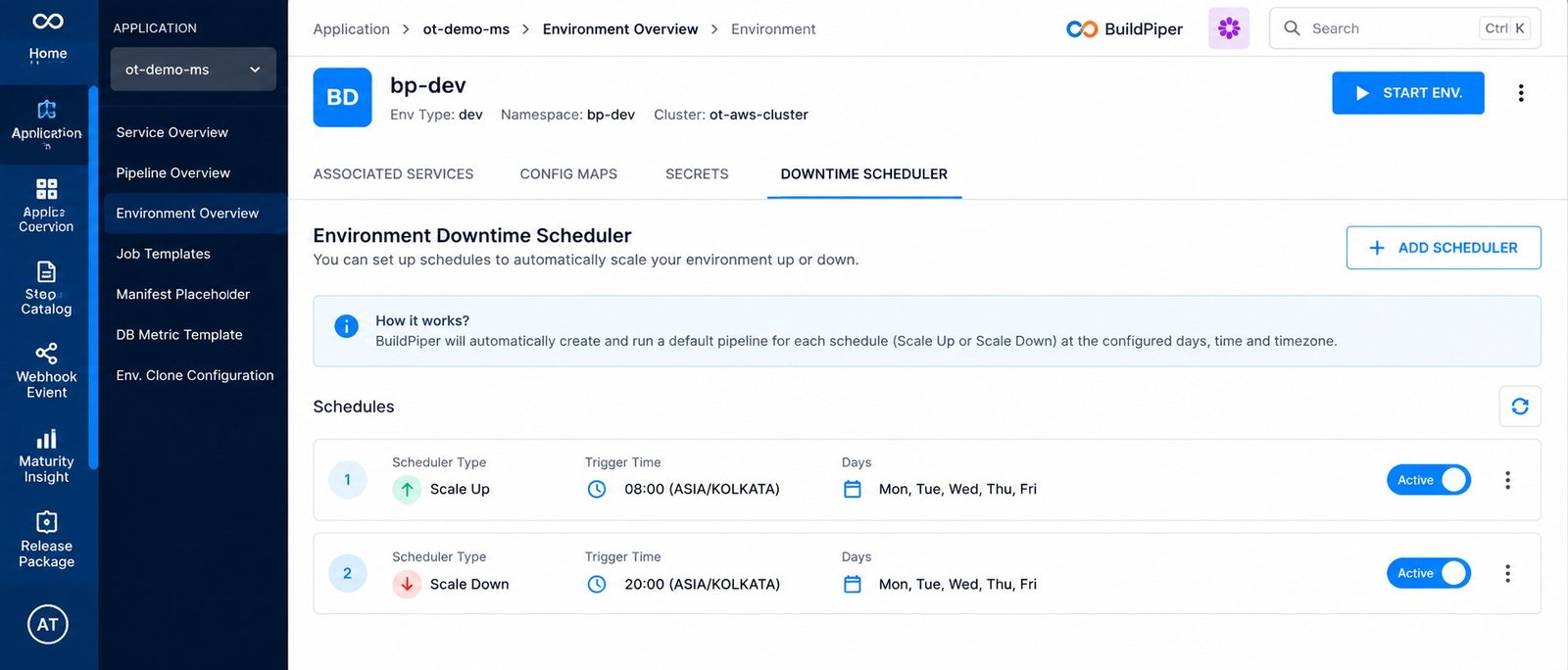The height and width of the screenshot is (670, 1568).
Task: Click the BD environment badge
Action: point(342,97)
